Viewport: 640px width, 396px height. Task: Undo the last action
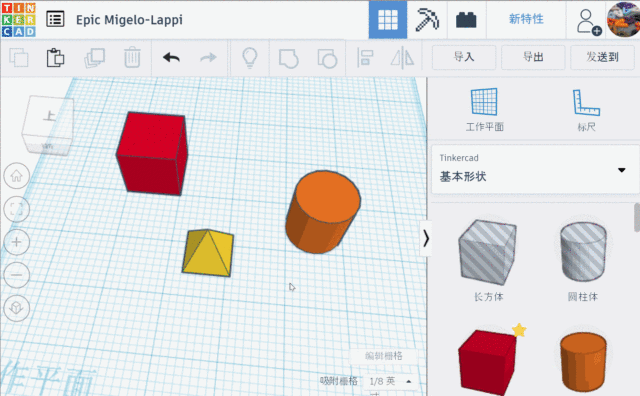click(171, 58)
